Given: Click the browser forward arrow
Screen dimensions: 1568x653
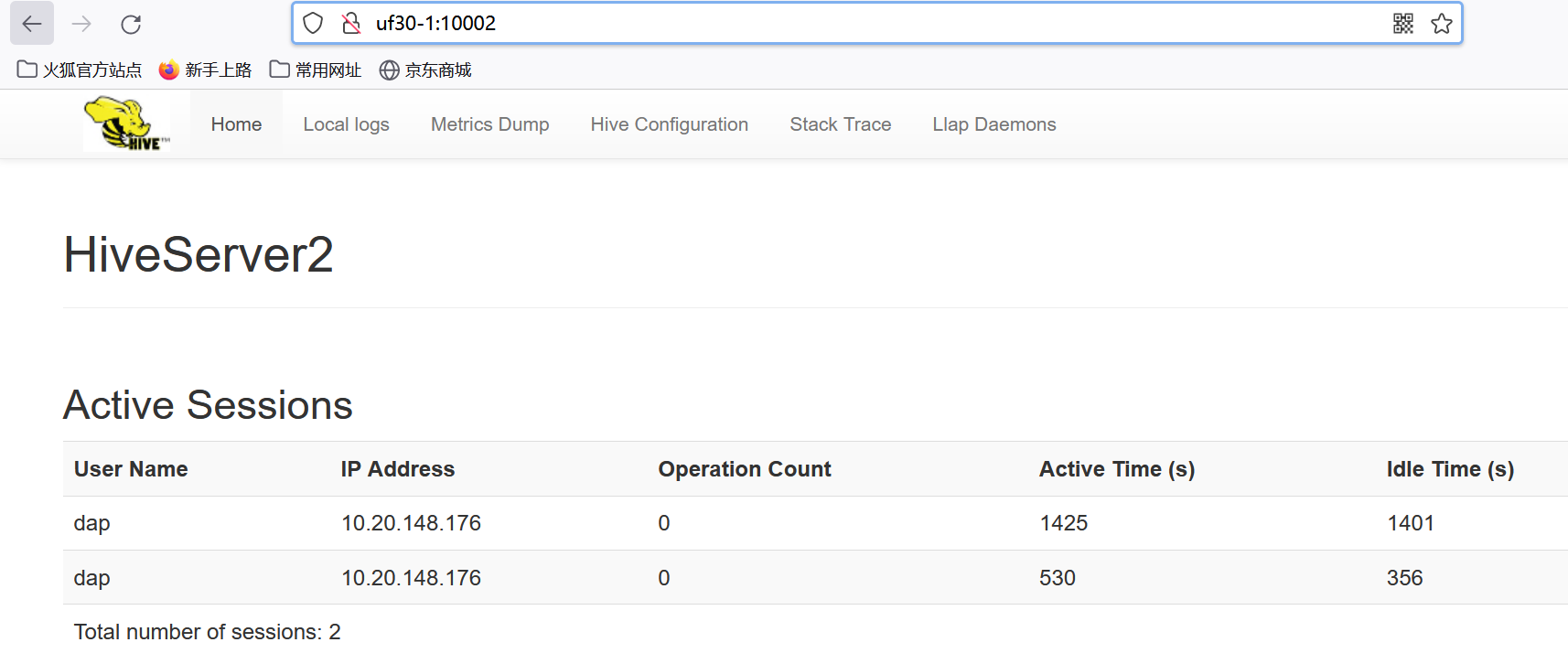Looking at the screenshot, I should click(81, 24).
